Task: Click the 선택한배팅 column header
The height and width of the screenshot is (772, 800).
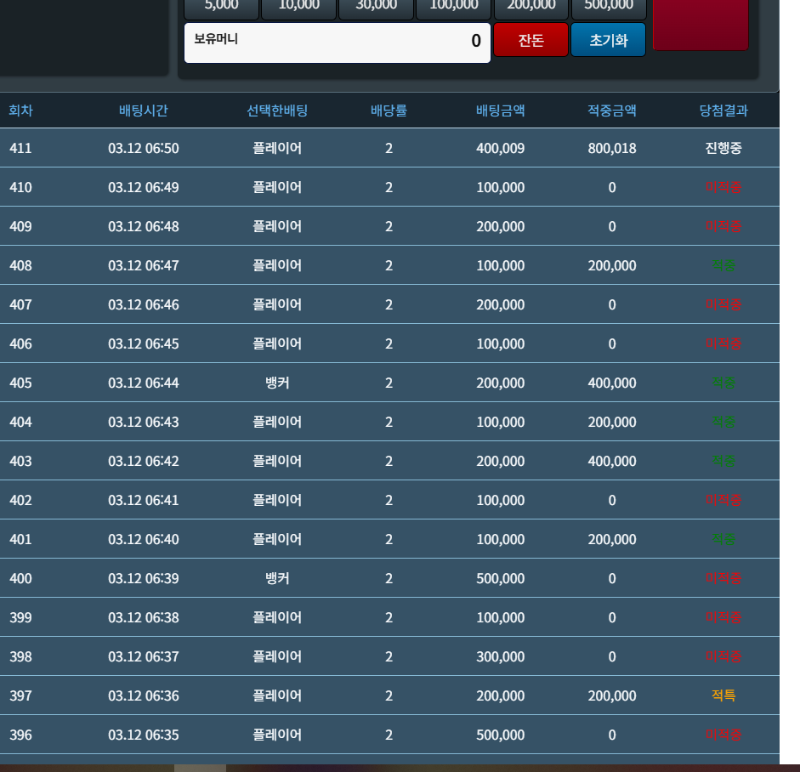Action: point(277,111)
